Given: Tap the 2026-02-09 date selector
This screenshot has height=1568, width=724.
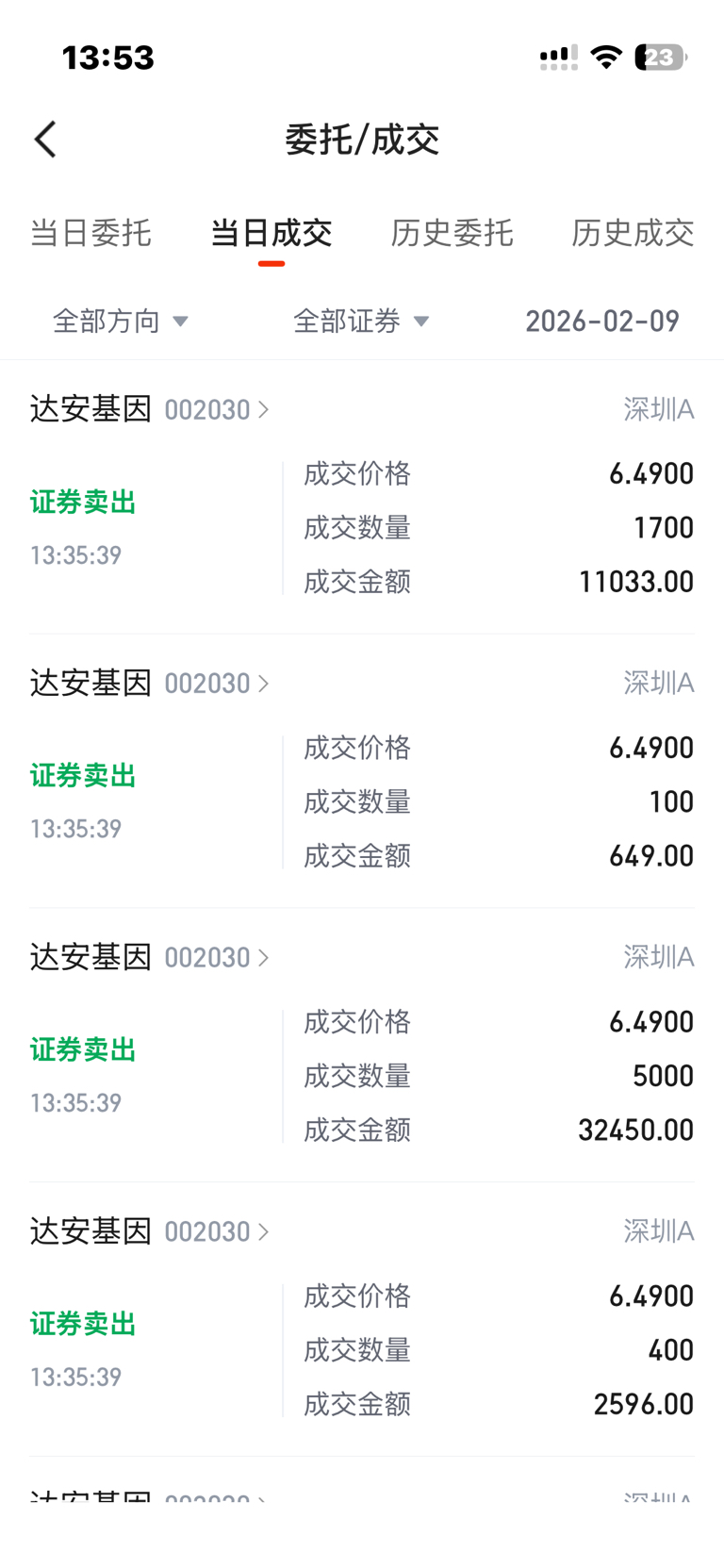Looking at the screenshot, I should point(601,322).
